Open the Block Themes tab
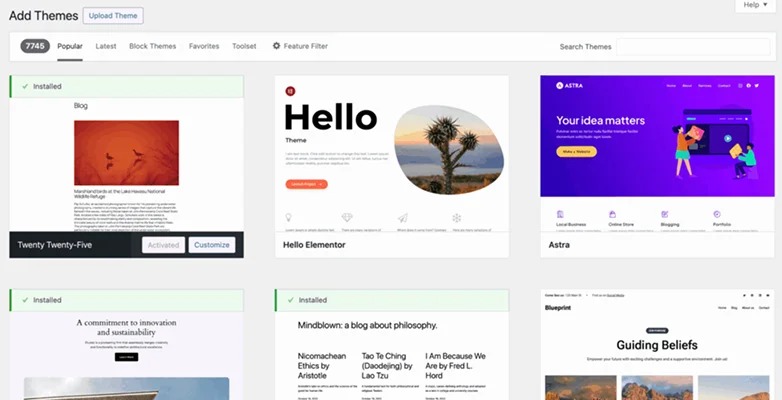Image resolution: width=782 pixels, height=400 pixels. [x=153, y=46]
